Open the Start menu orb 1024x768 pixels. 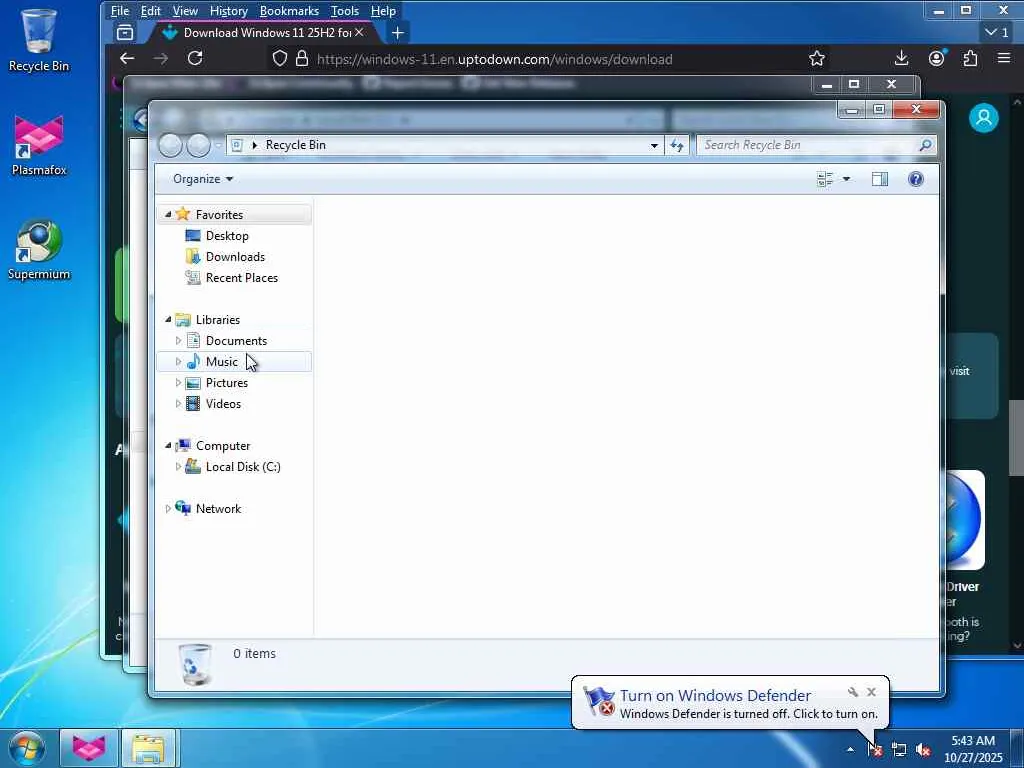pyautogui.click(x=27, y=748)
